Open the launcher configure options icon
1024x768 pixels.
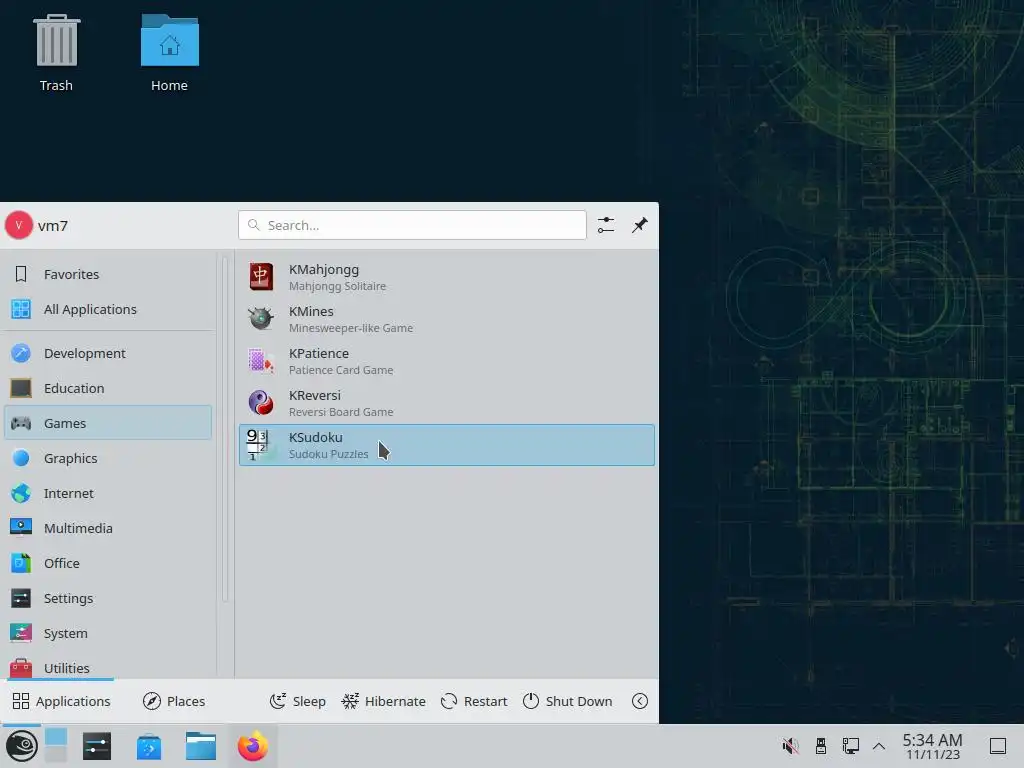click(606, 225)
